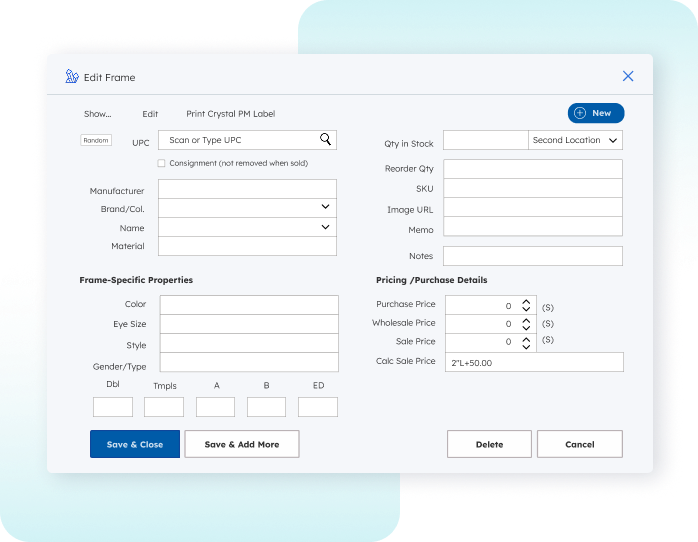Image resolution: width=698 pixels, height=542 pixels.
Task: Open the Show... menu
Action: tap(97, 114)
